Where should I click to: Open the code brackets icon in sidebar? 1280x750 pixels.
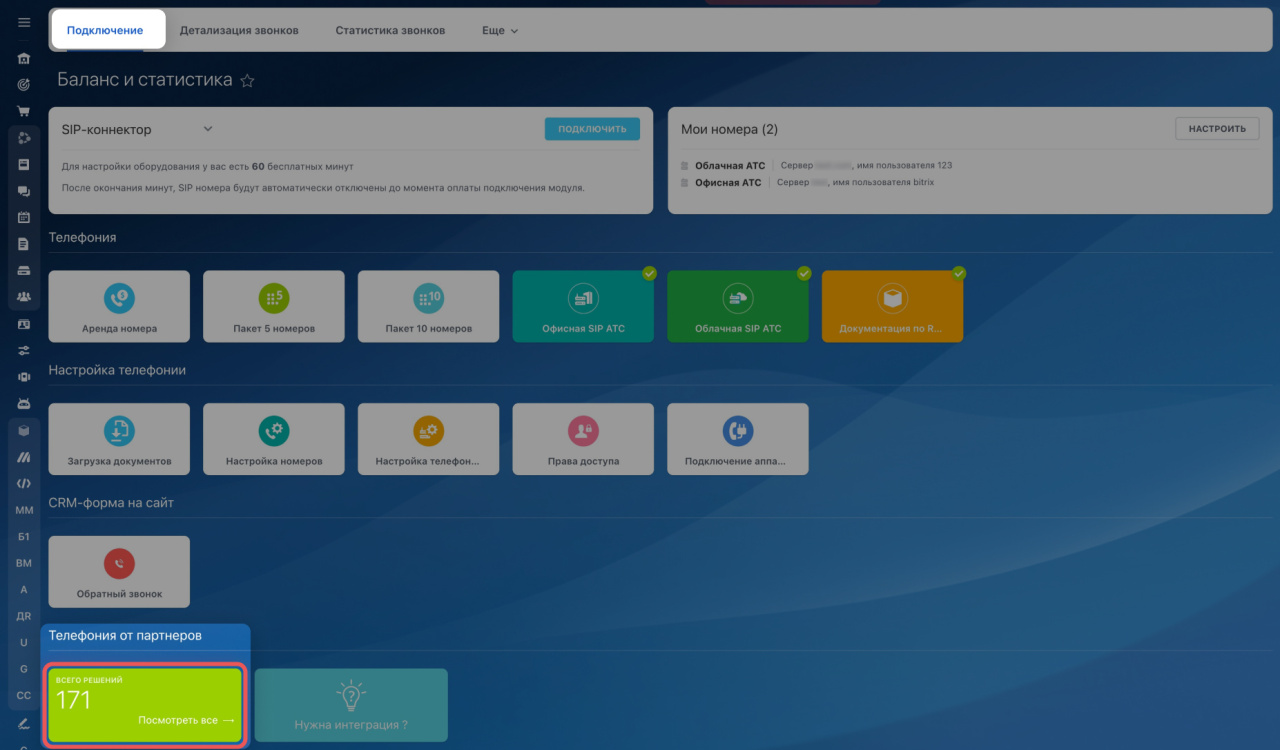[24, 483]
